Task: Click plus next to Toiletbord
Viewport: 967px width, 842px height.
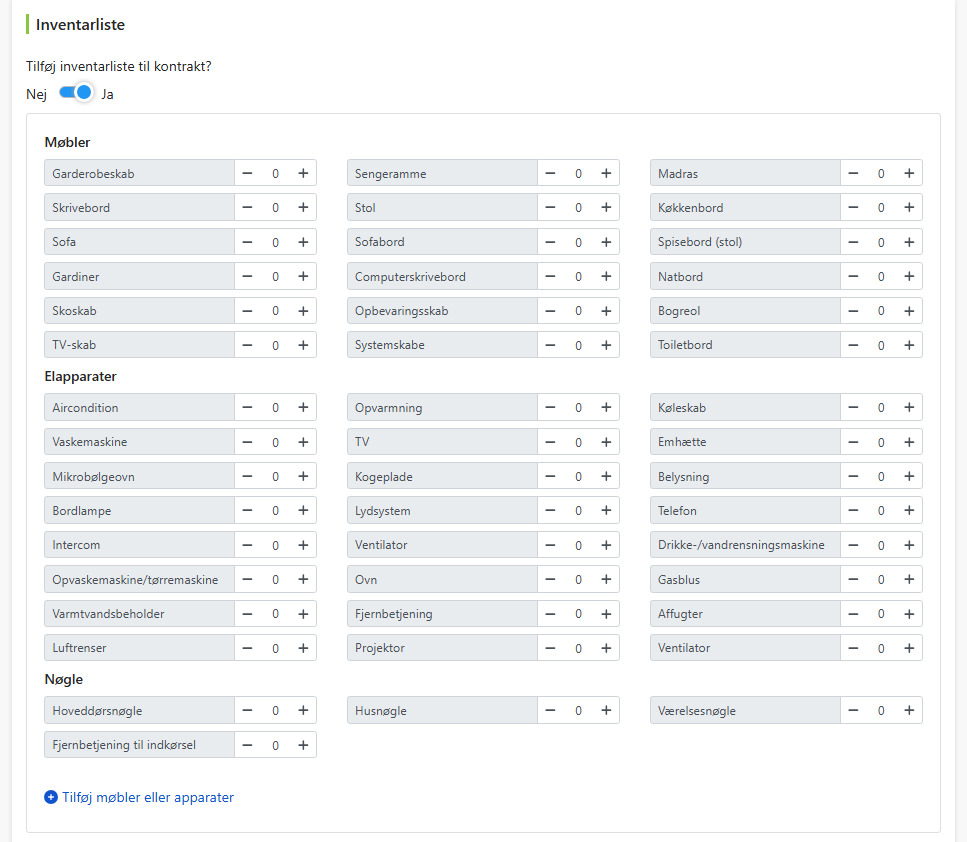Action: [x=909, y=345]
